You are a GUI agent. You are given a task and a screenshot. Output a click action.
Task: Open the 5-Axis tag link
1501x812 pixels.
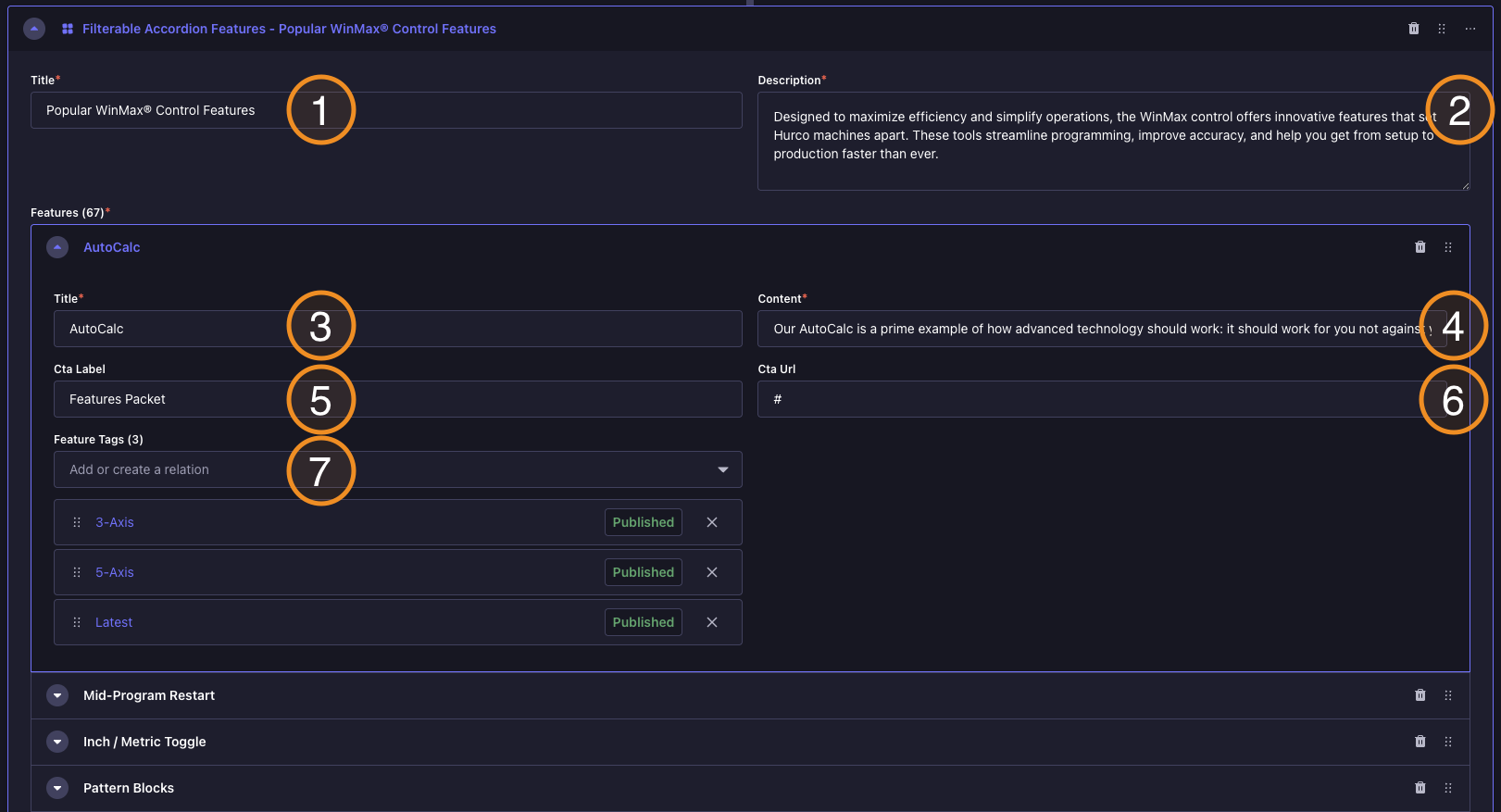tap(115, 572)
